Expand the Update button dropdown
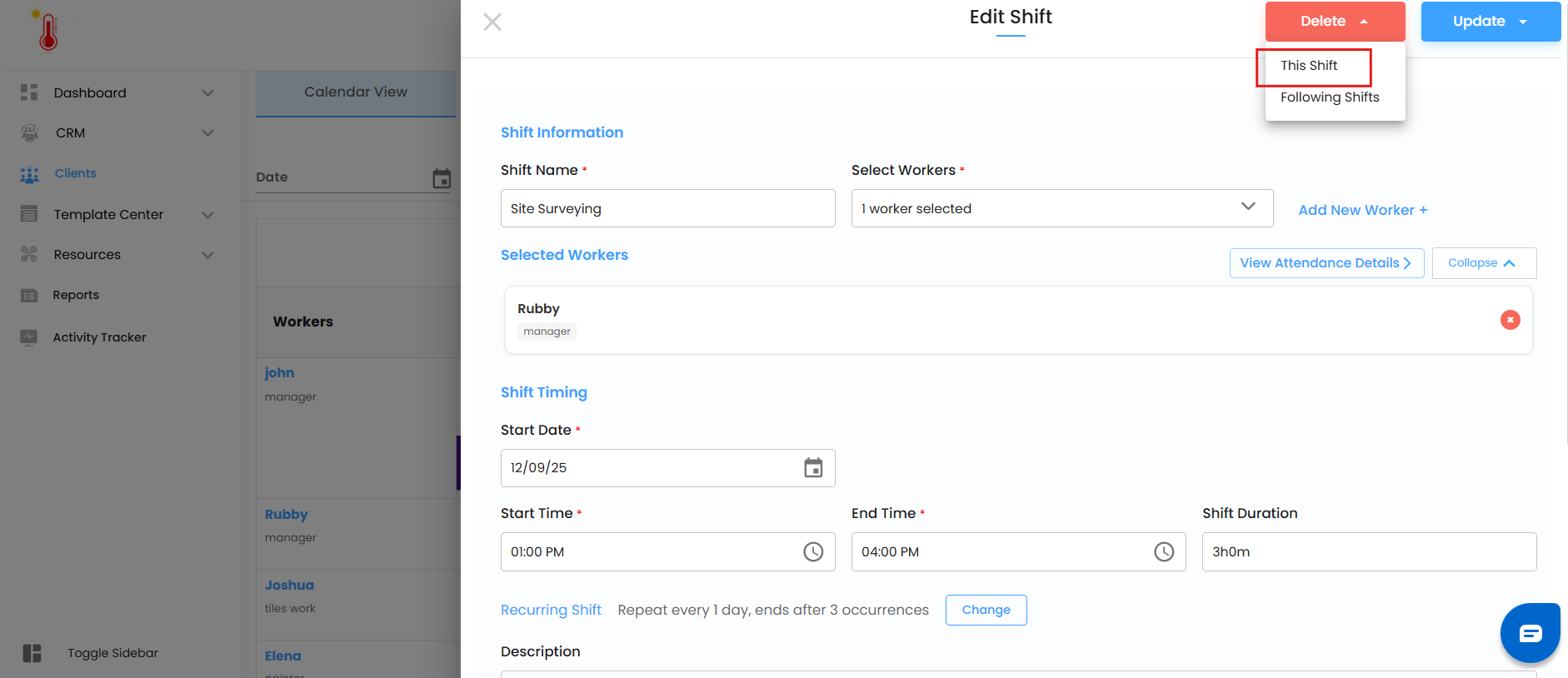This screenshot has width=1568, height=678. pos(1523,22)
